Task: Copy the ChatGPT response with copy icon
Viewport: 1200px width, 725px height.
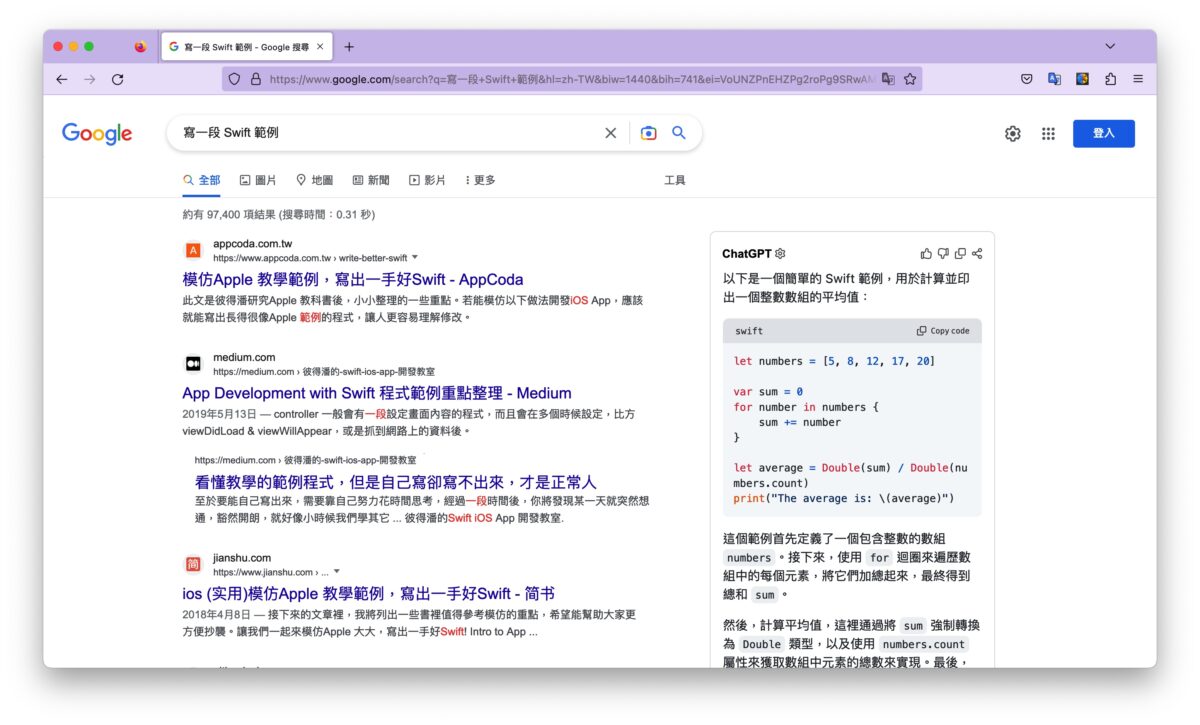Action: point(960,254)
